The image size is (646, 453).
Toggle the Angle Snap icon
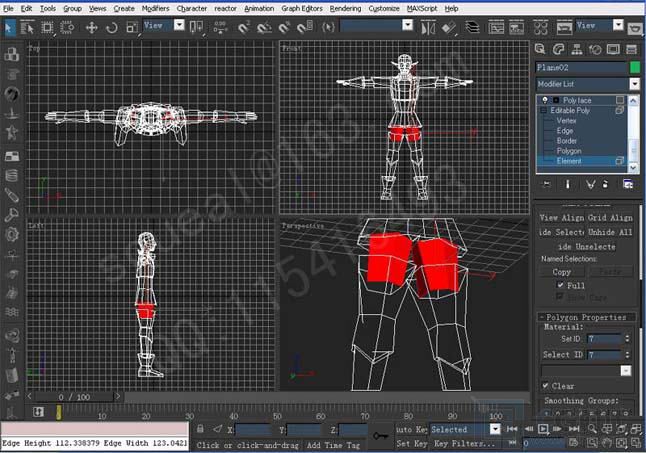[x=264, y=28]
